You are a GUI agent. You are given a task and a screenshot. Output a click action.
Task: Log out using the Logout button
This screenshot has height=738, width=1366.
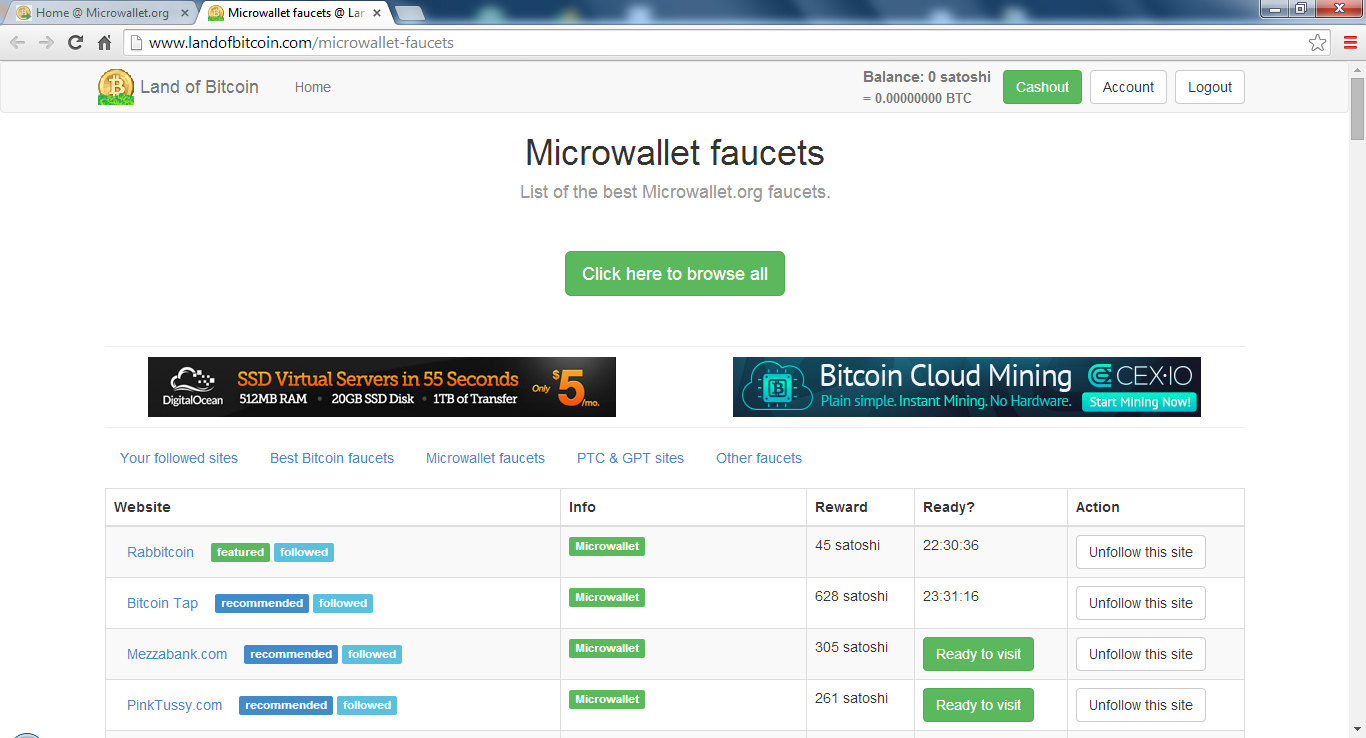[x=1210, y=87]
